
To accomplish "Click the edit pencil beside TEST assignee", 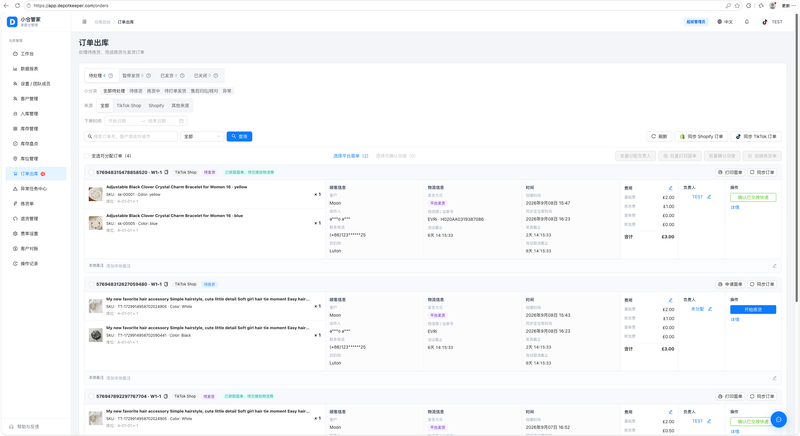I will tap(709, 197).
